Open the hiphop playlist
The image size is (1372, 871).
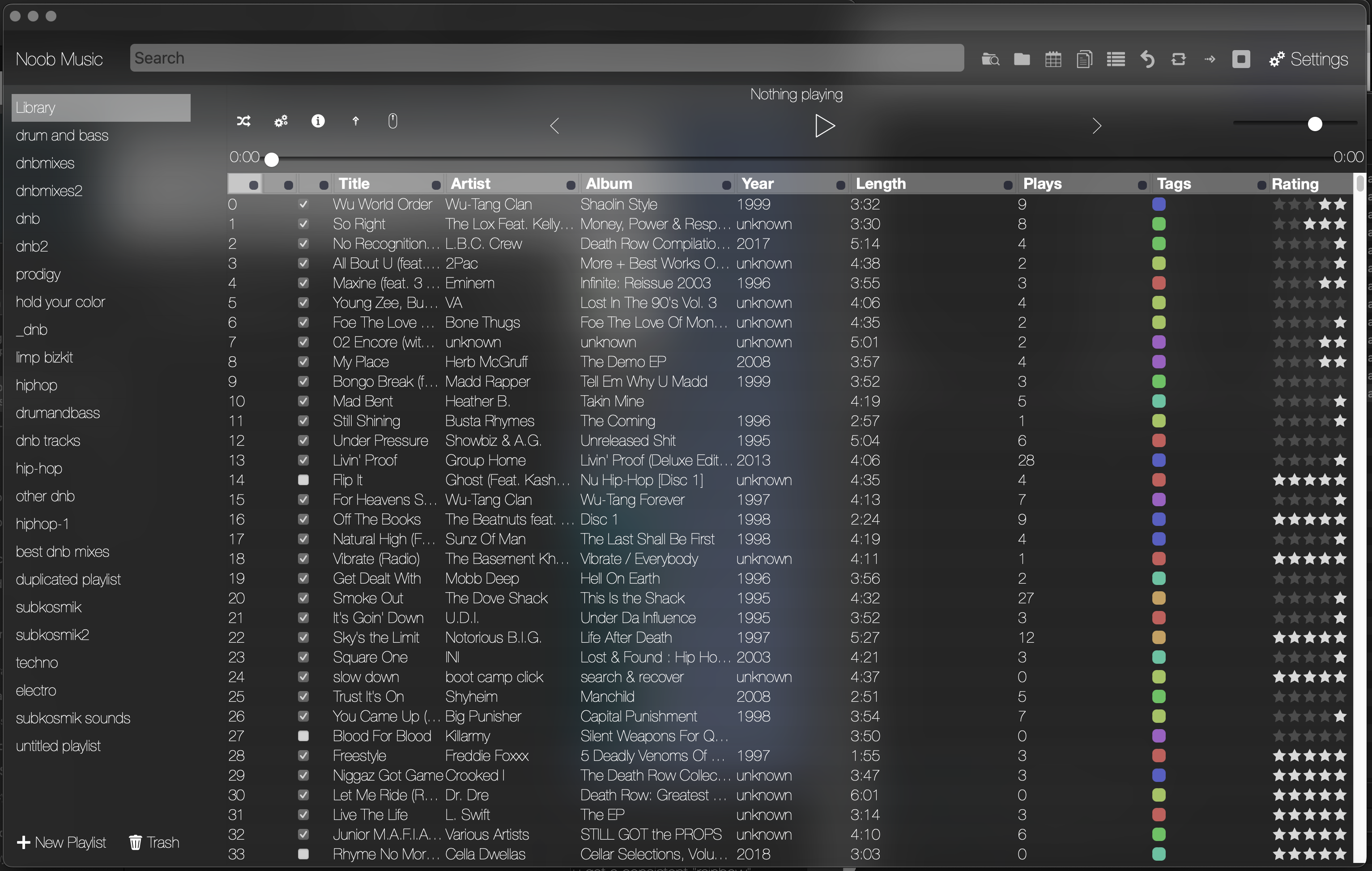(36, 385)
